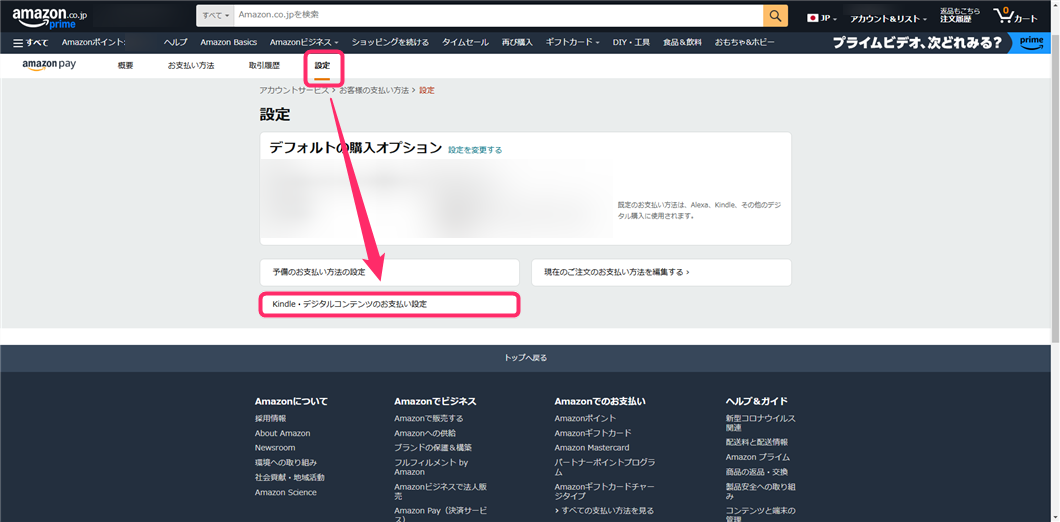Switch to the お支払い方法 tab

click(191, 66)
